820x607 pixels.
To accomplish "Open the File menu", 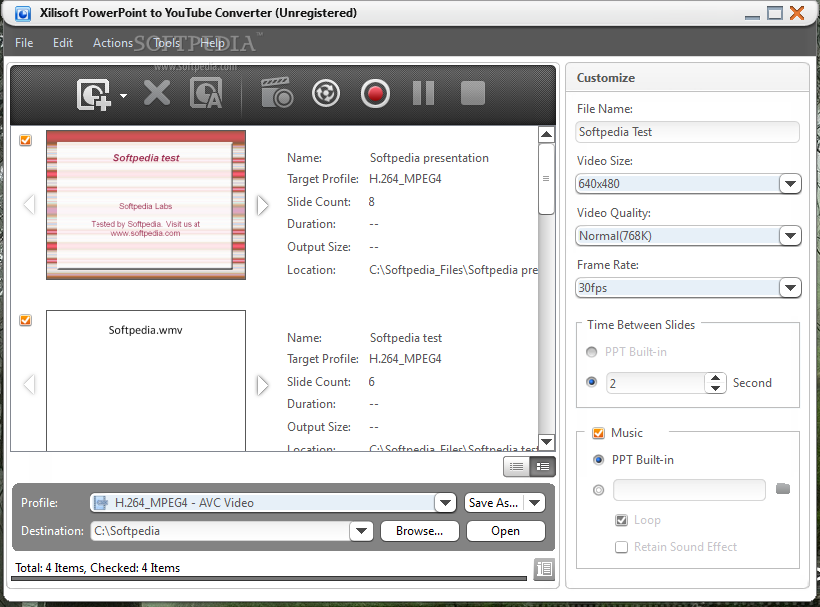I will tap(24, 43).
